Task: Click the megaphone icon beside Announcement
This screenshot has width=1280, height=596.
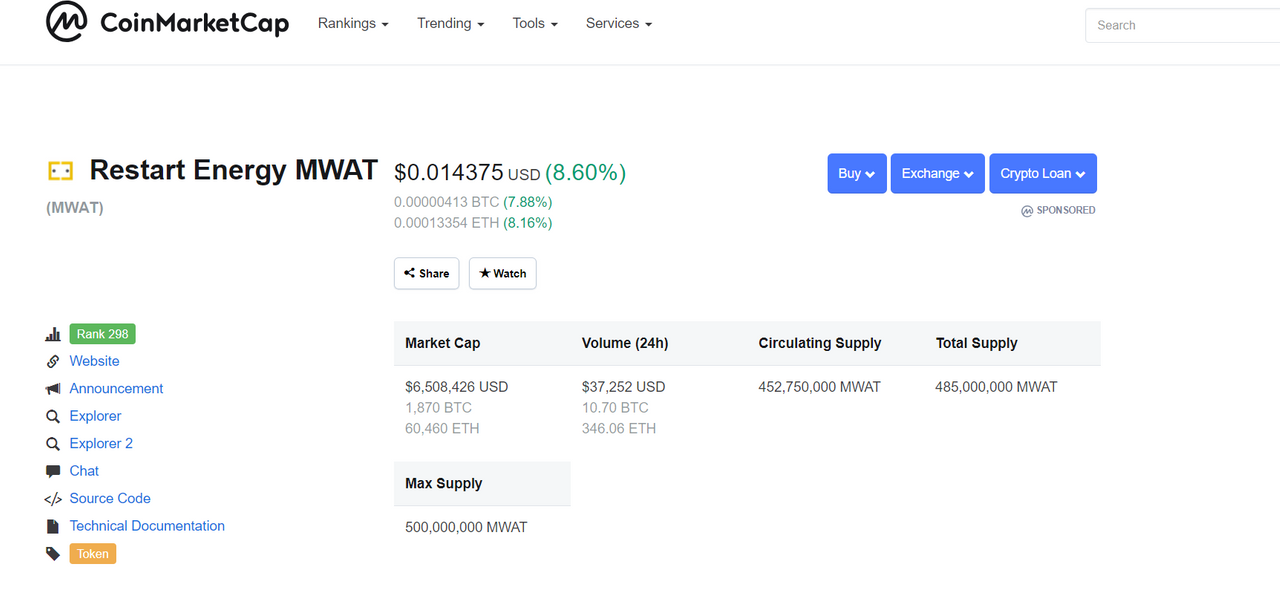Action: [53, 389]
